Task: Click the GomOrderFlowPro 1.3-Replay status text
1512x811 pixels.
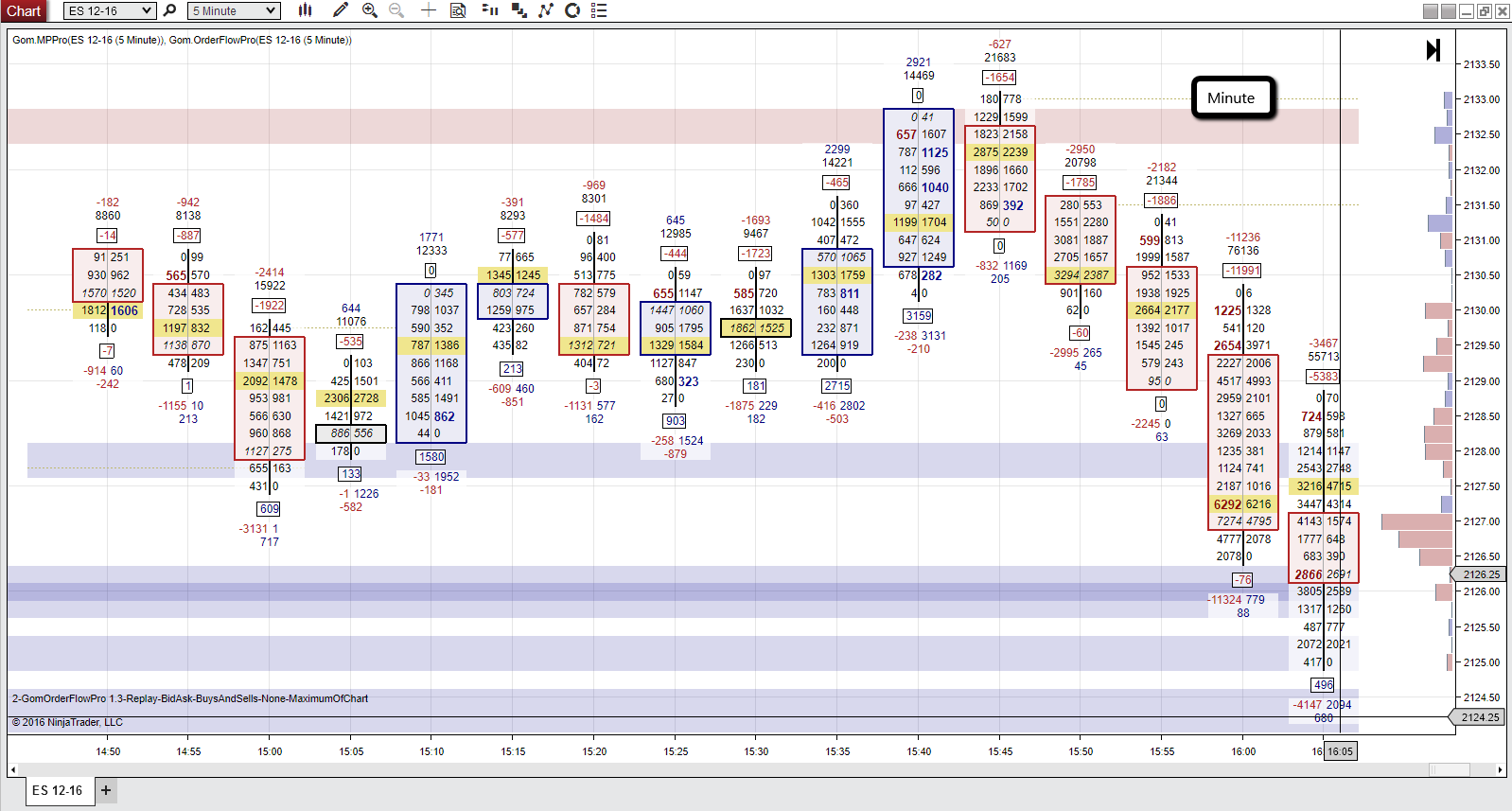Action: tap(190, 698)
